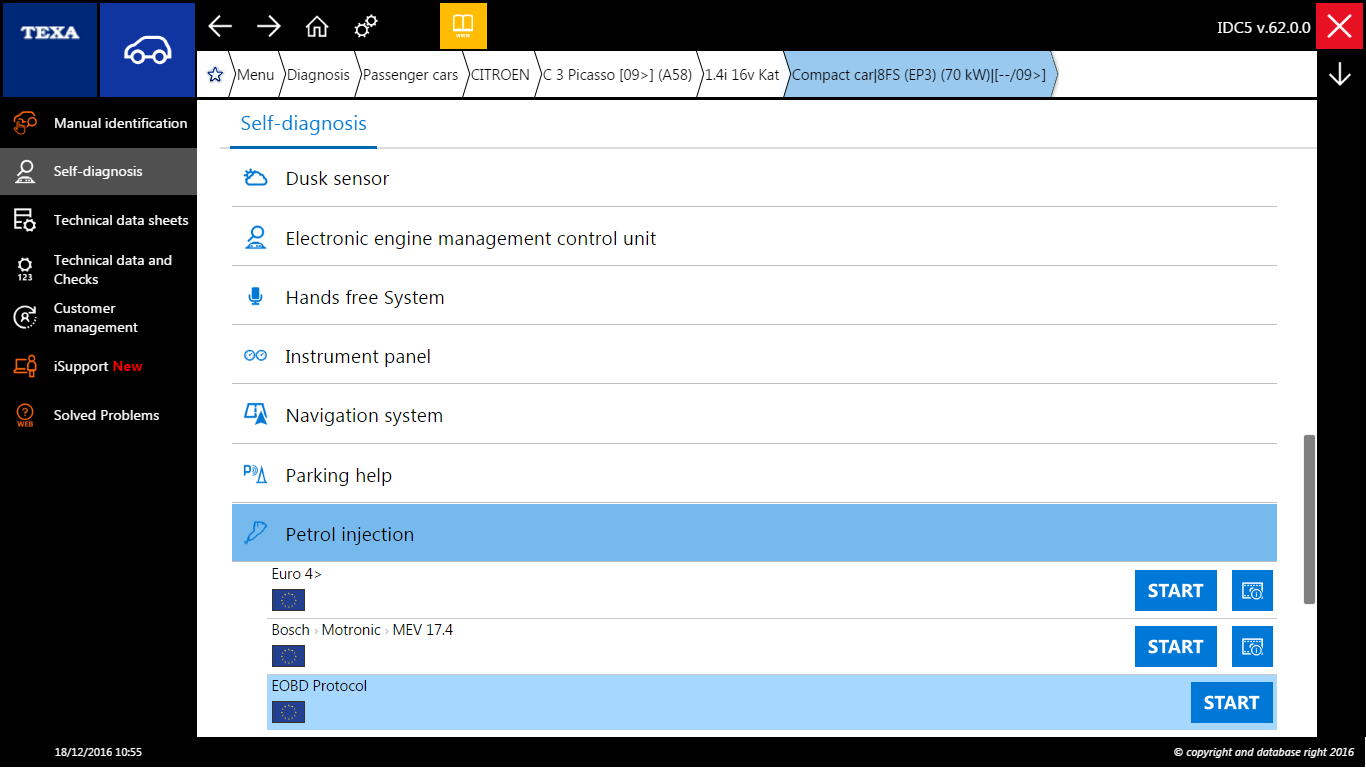Click the EU flag under Bosch Motronic
The image size is (1366, 768).
[288, 656]
